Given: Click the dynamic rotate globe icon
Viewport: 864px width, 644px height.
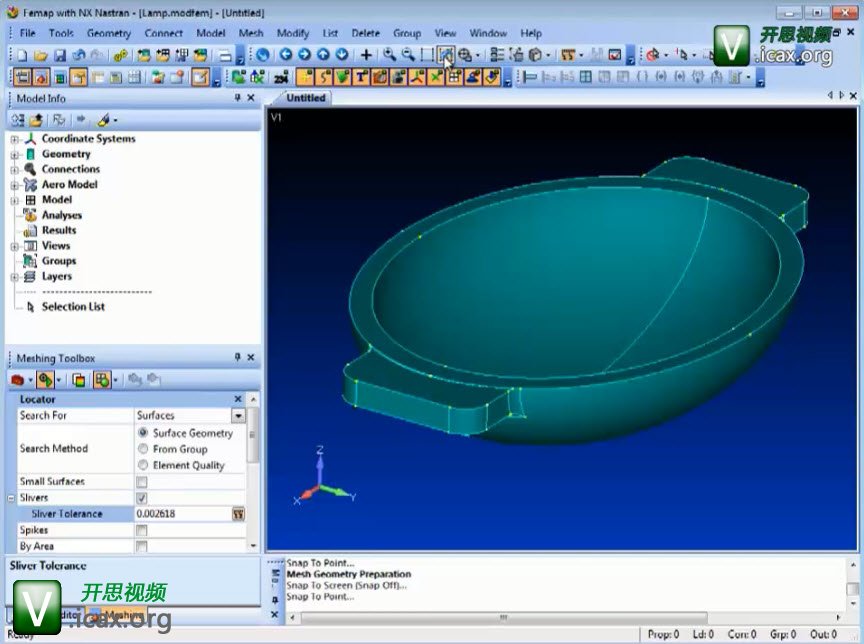Looking at the screenshot, I should 263,55.
